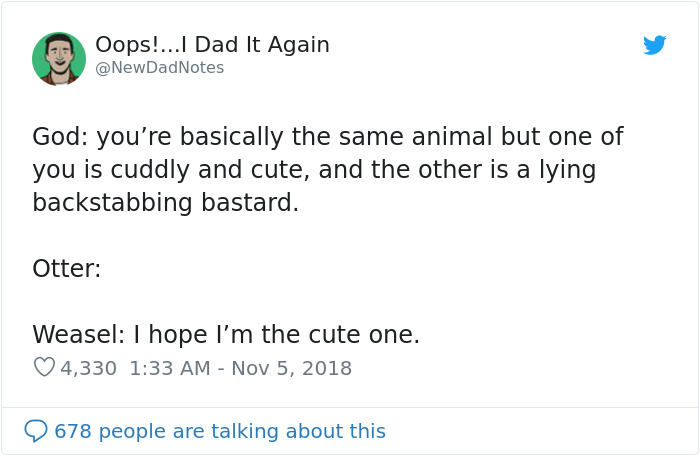The height and width of the screenshot is (456, 700).
Task: Click the "Nov 5, 2018" date
Action: (x=292, y=368)
